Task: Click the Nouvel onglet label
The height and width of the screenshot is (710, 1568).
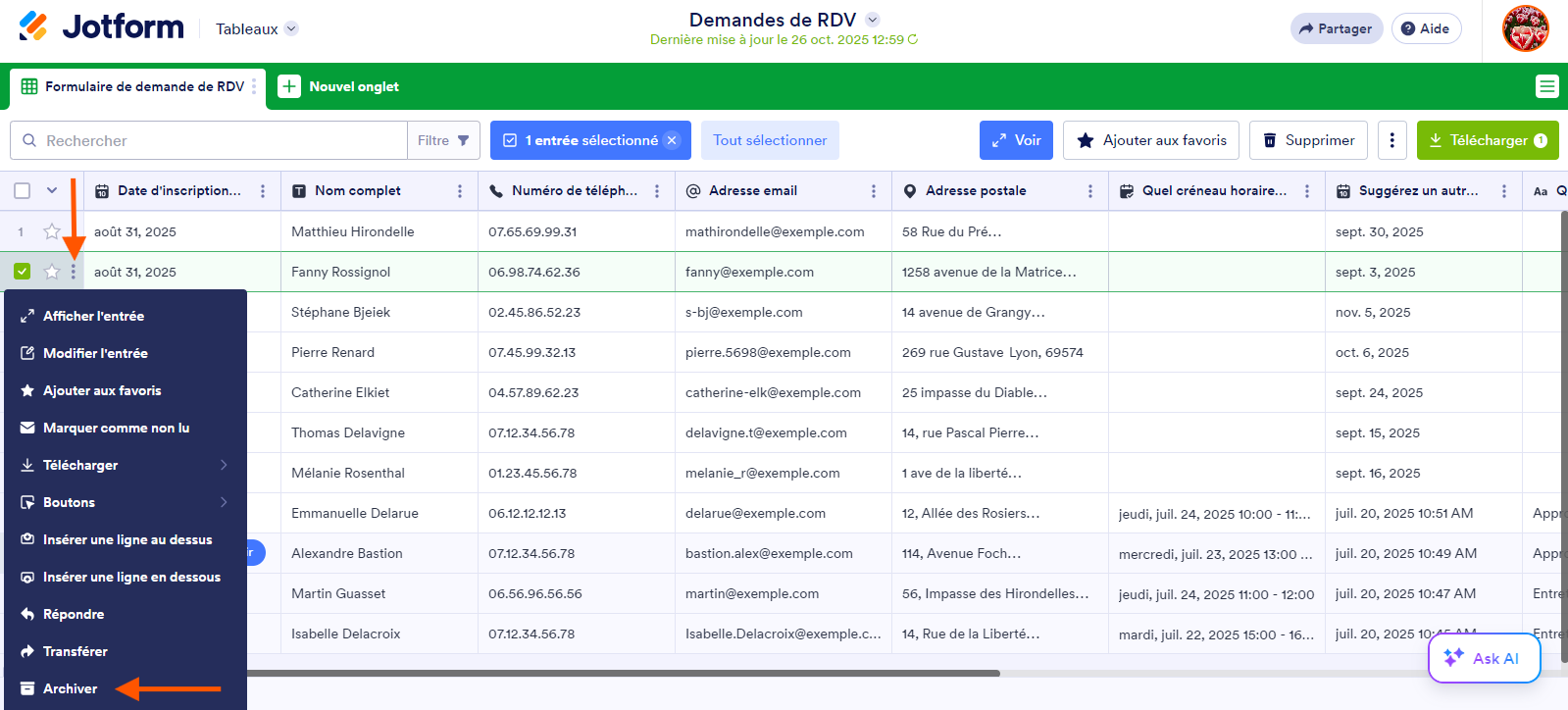Action: pos(354,86)
